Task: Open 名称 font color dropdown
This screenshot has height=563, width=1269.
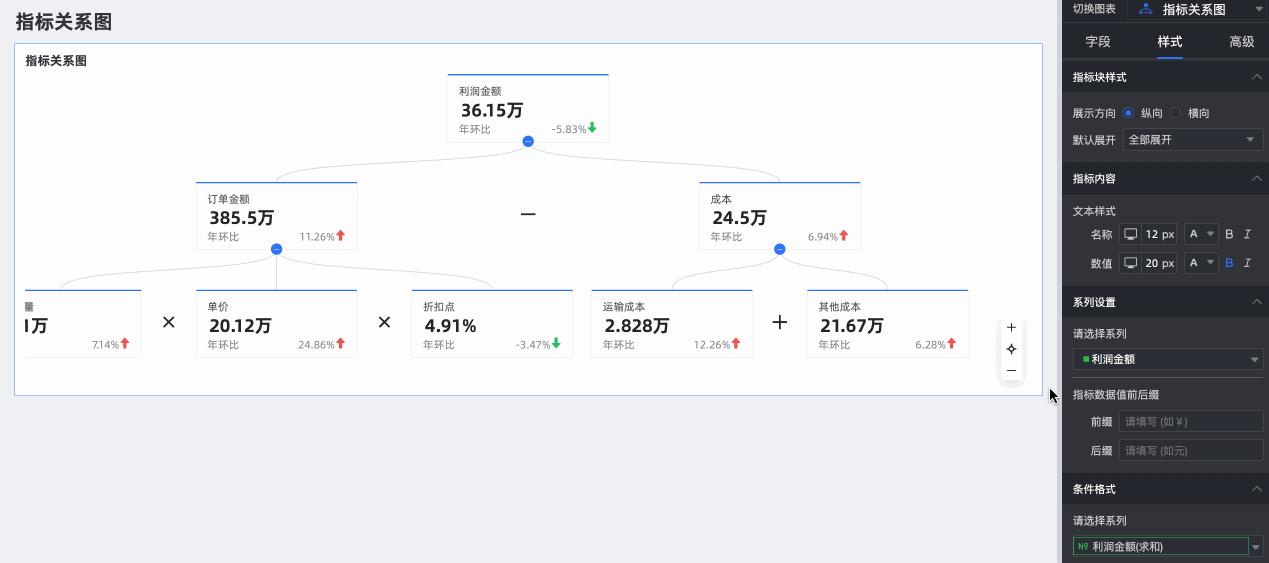Action: pos(1201,234)
